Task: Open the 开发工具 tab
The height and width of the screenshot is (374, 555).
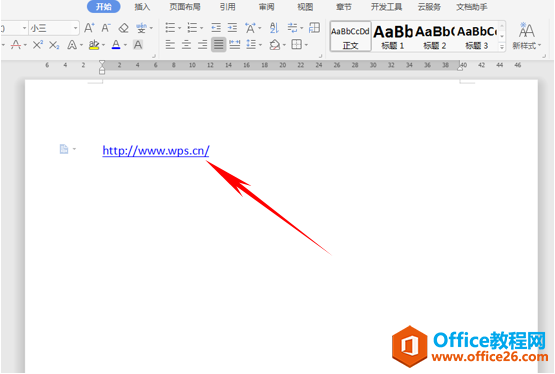Action: coord(387,7)
